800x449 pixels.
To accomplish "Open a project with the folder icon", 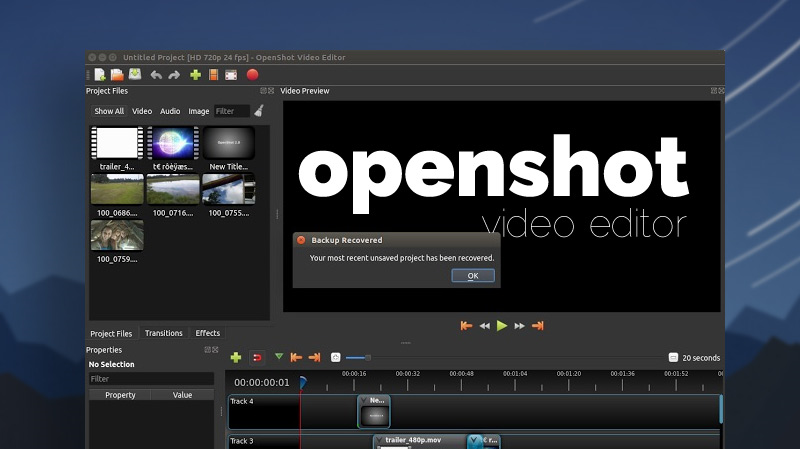I will (x=117, y=74).
